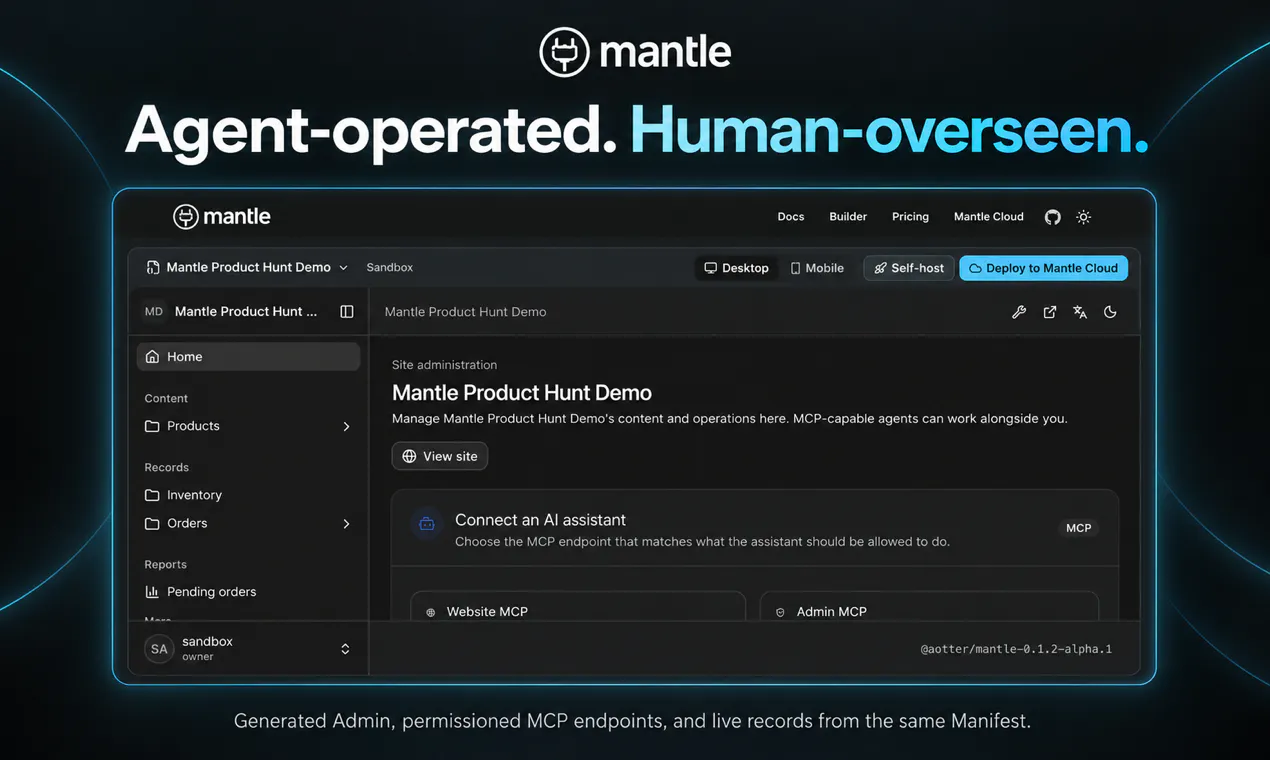The width and height of the screenshot is (1270, 760).
Task: Switch to Desktop preview
Action: [736, 268]
